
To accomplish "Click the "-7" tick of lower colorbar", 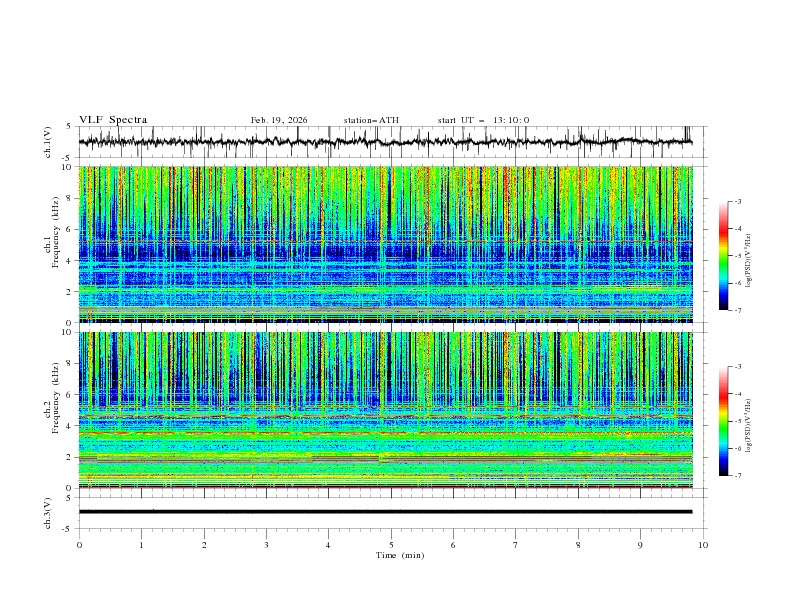I will point(738,475).
